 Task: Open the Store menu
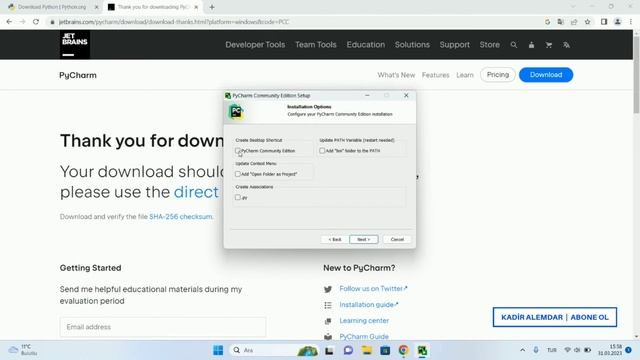489,45
